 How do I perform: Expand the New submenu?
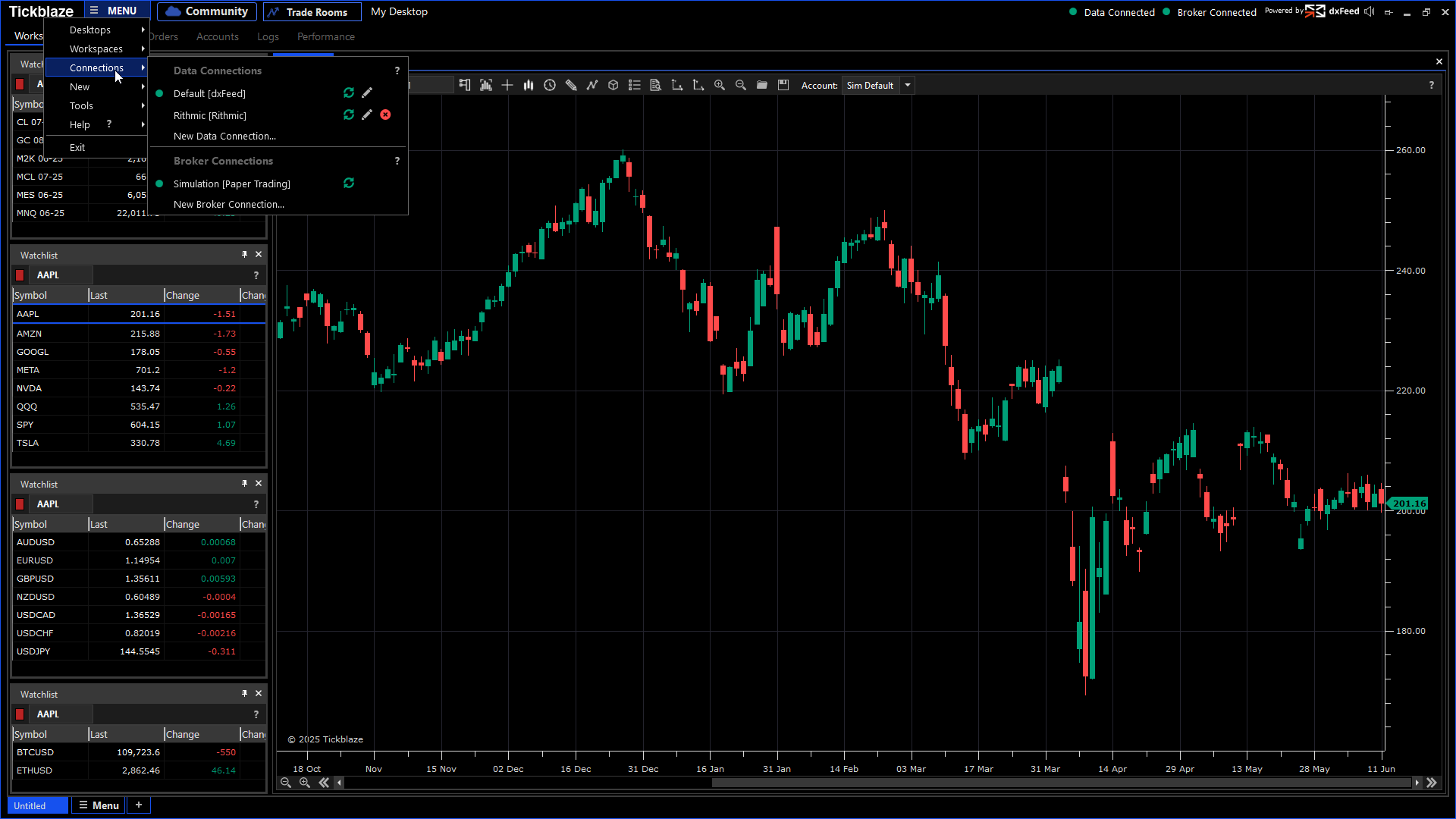point(96,86)
